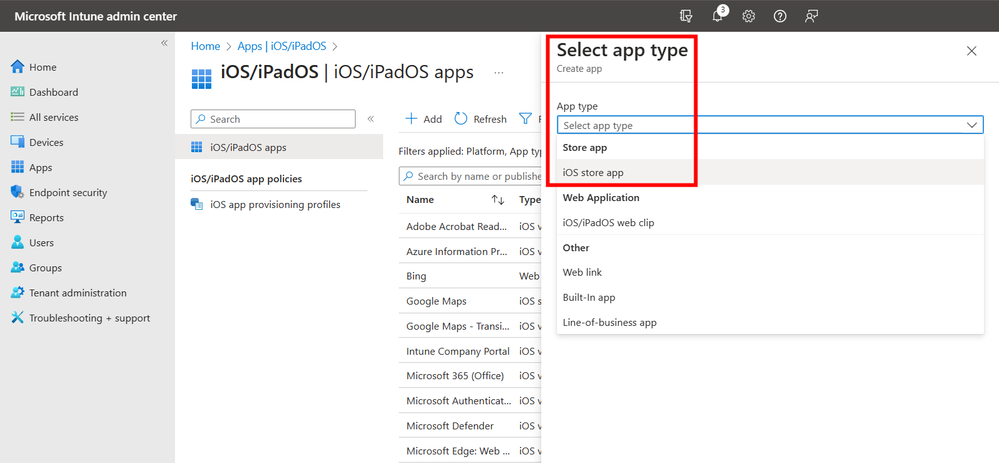
Task: Open the settings gear icon
Action: [749, 17]
